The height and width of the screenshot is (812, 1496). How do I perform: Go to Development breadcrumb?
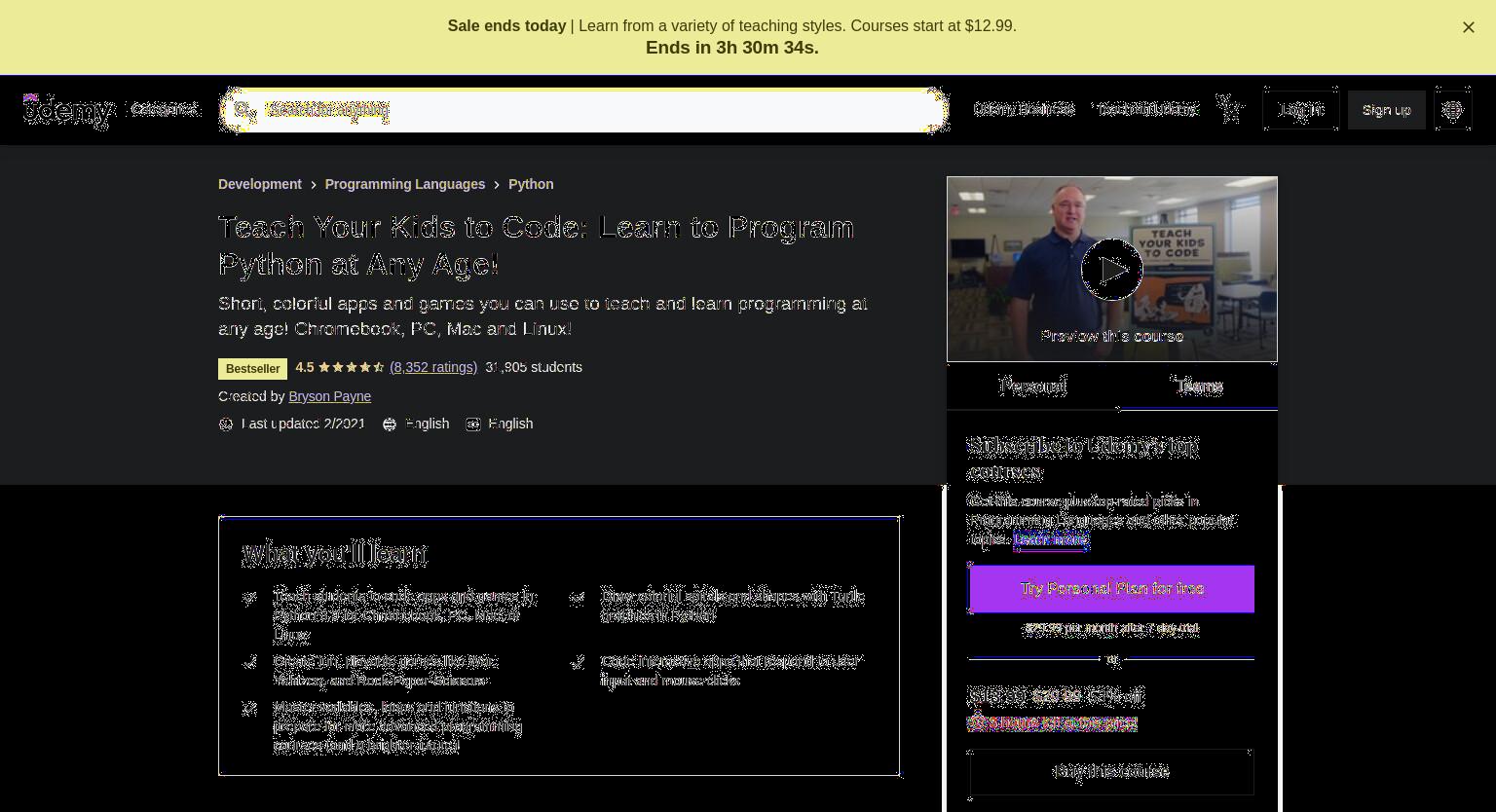coord(260,184)
